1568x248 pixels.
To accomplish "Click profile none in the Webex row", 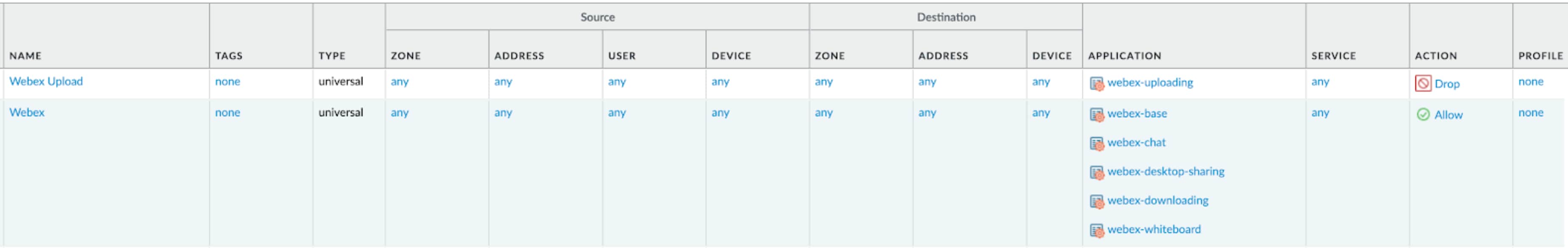I will 1530,113.
